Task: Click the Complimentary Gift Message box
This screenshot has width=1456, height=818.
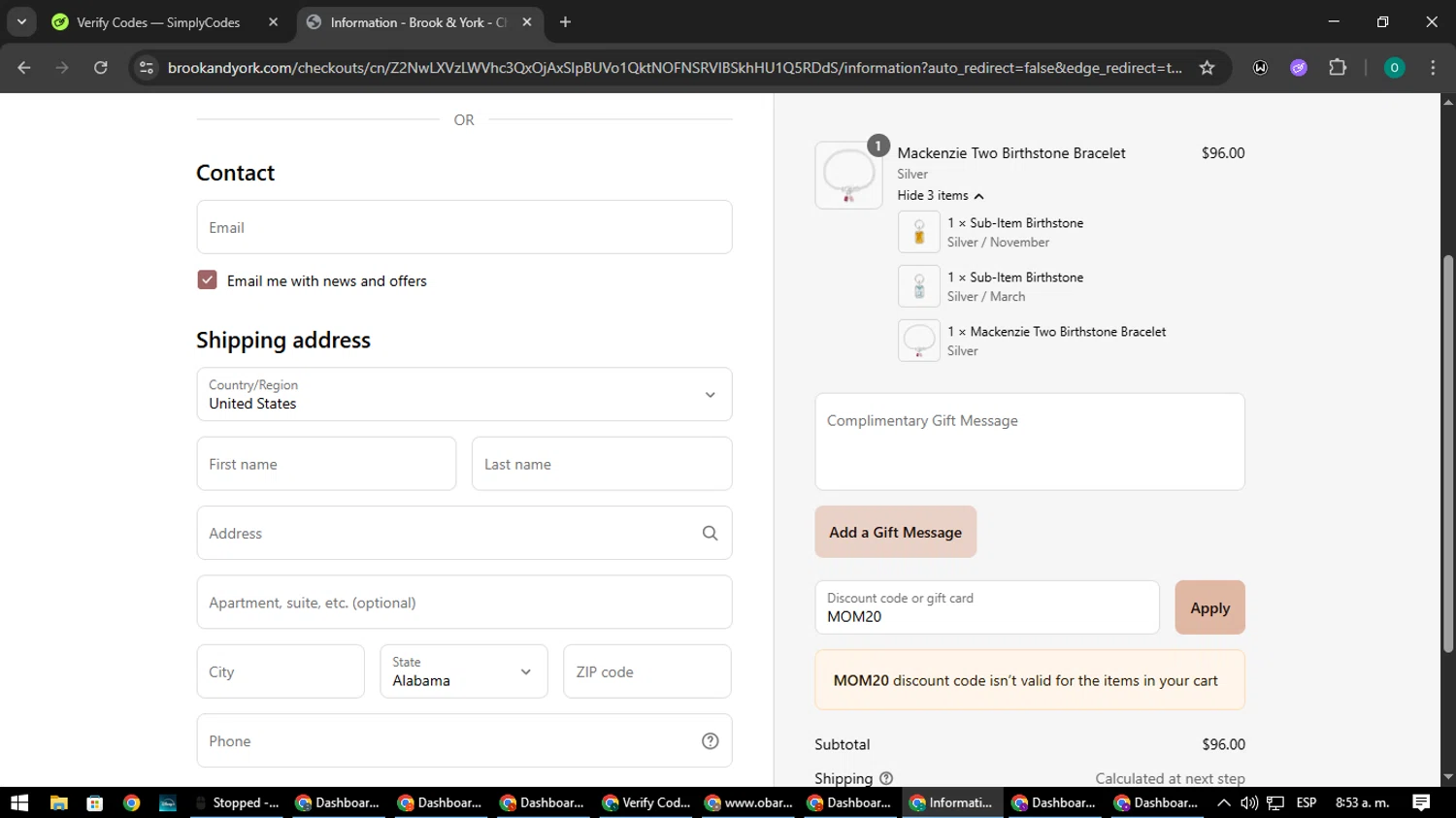Action: pos(1030,442)
